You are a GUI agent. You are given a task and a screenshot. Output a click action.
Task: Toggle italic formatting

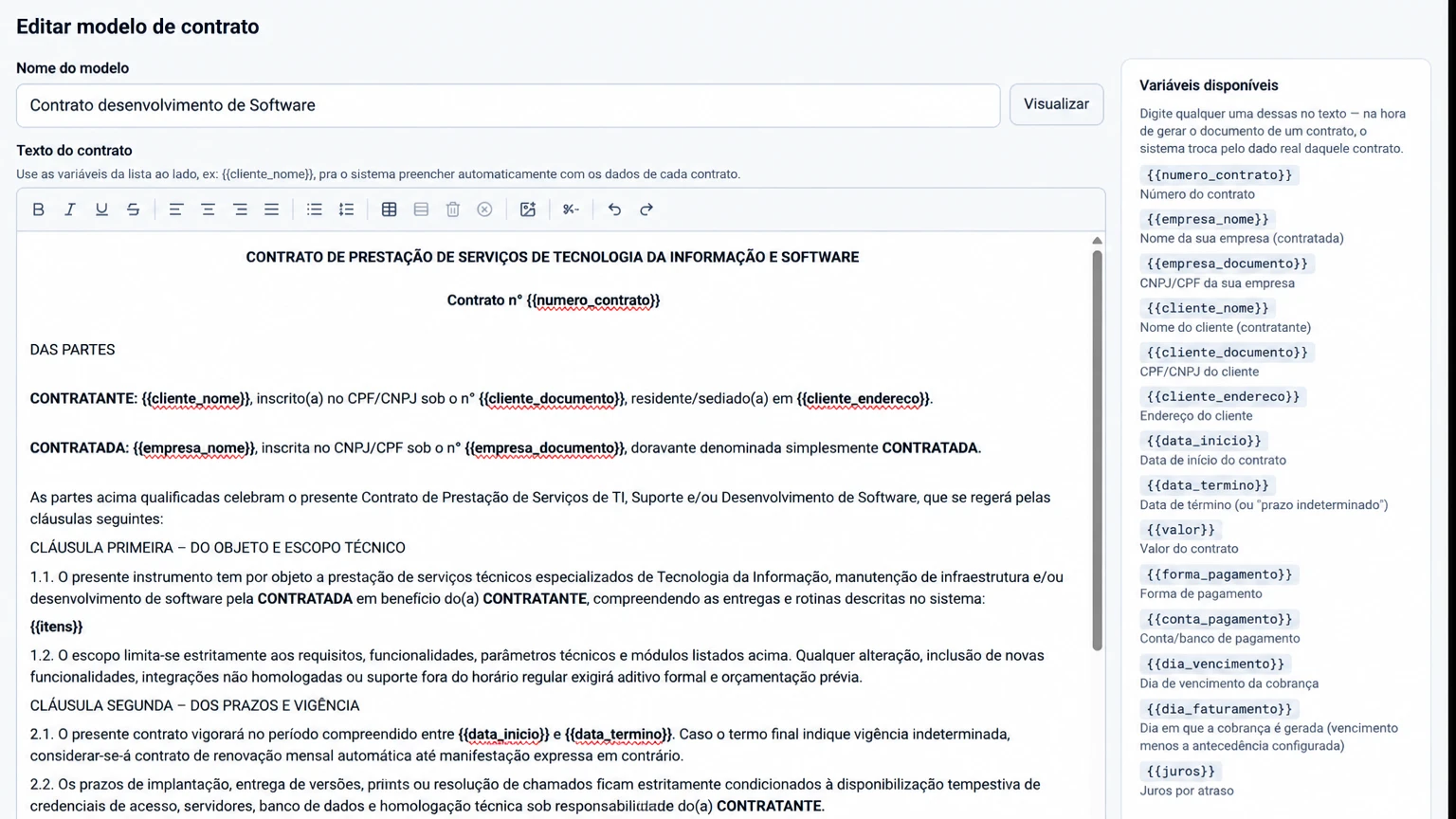(69, 209)
